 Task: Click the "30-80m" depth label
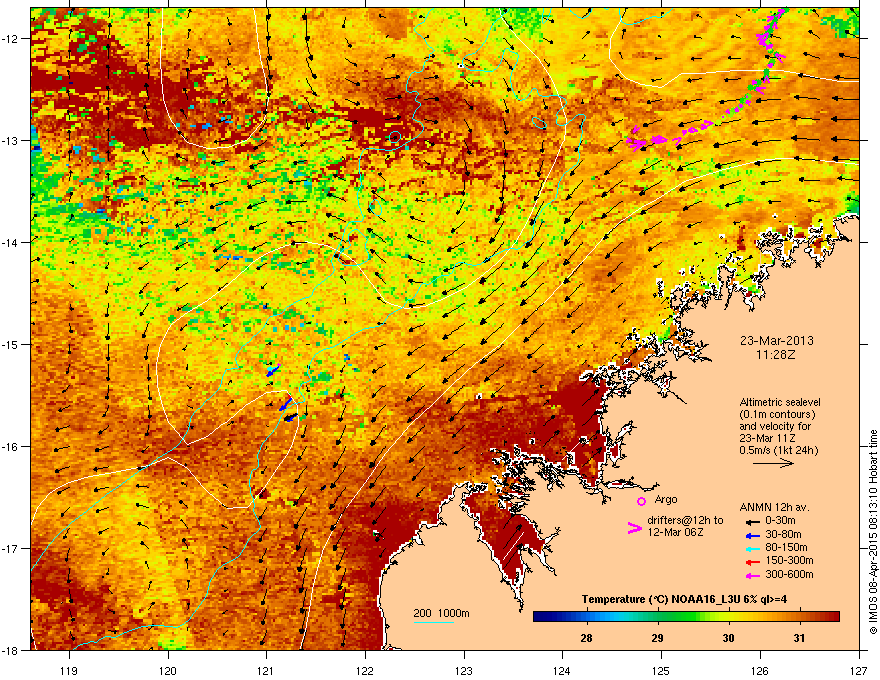783,535
